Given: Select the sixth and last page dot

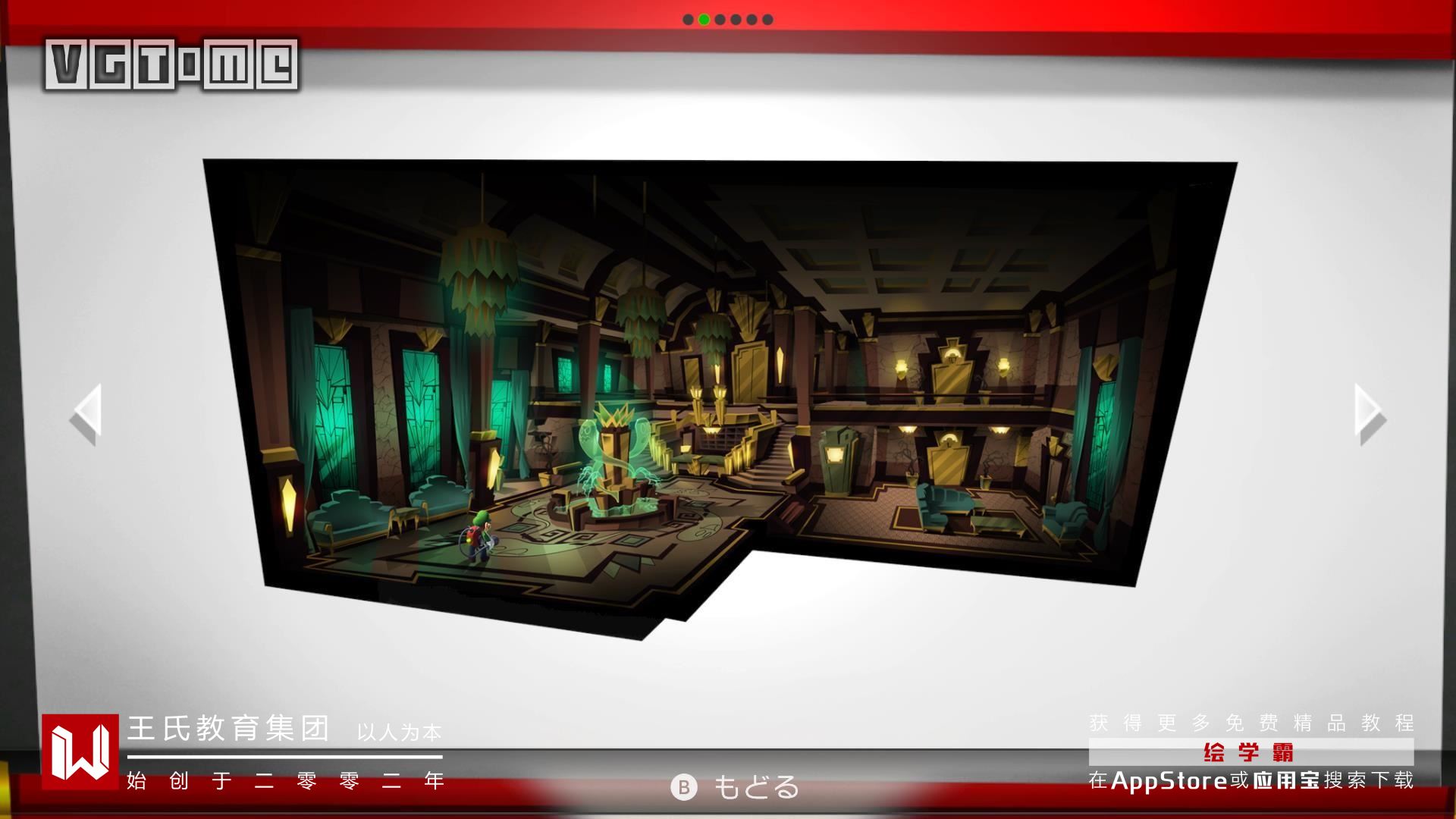Looking at the screenshot, I should pyautogui.click(x=767, y=20).
